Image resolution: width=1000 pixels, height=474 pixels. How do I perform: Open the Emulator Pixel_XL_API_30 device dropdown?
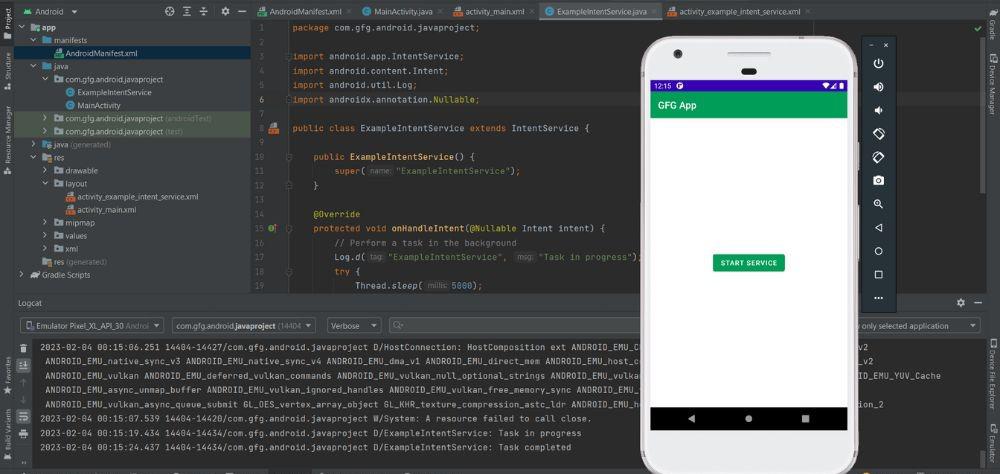point(92,325)
